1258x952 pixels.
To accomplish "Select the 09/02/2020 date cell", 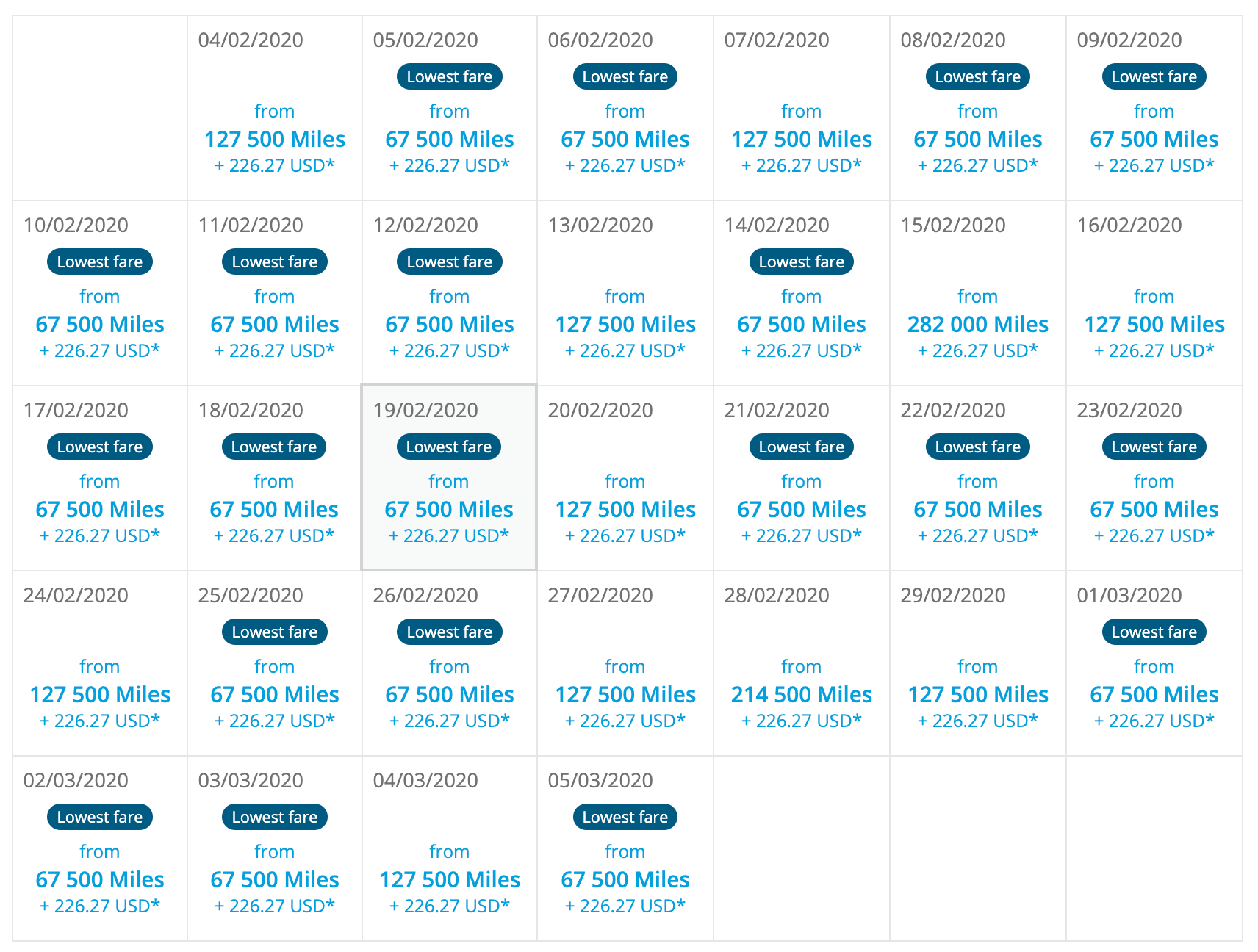I will click(1154, 109).
